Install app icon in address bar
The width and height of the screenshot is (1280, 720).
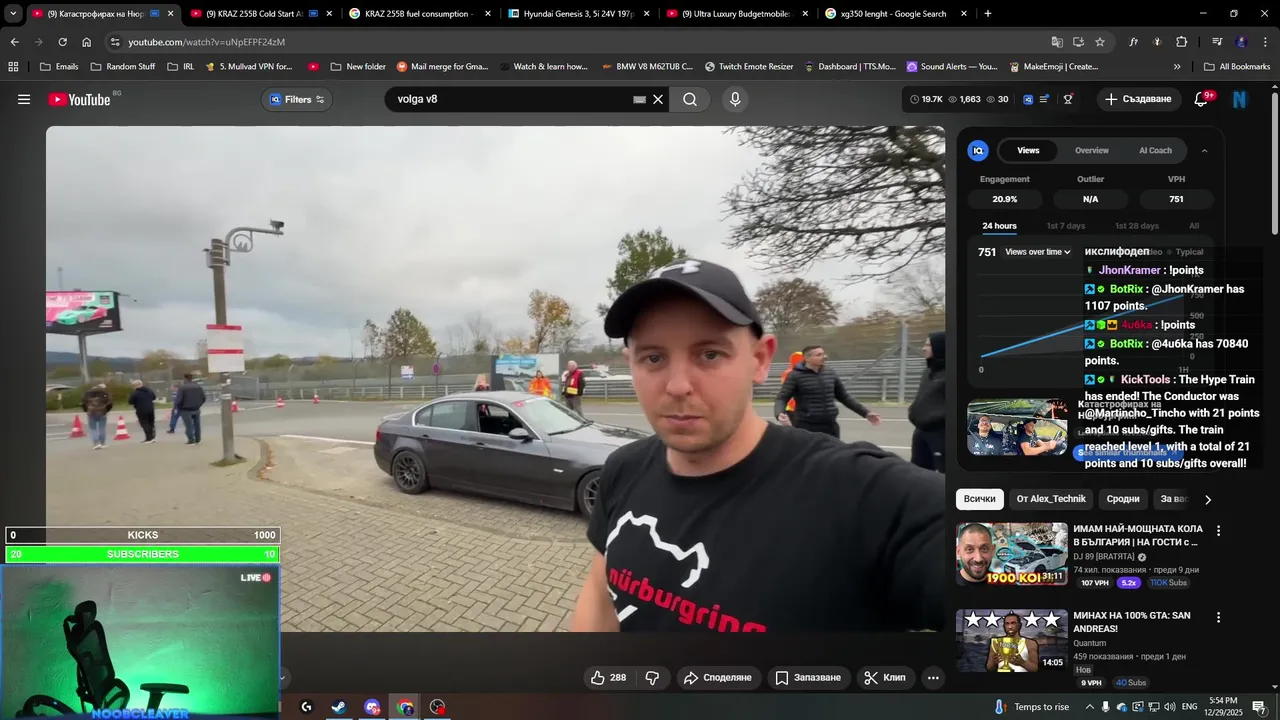(x=1079, y=42)
